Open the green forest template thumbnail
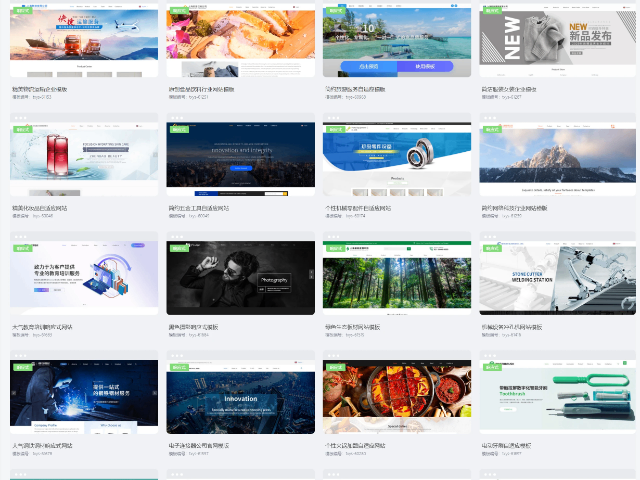 (x=397, y=278)
